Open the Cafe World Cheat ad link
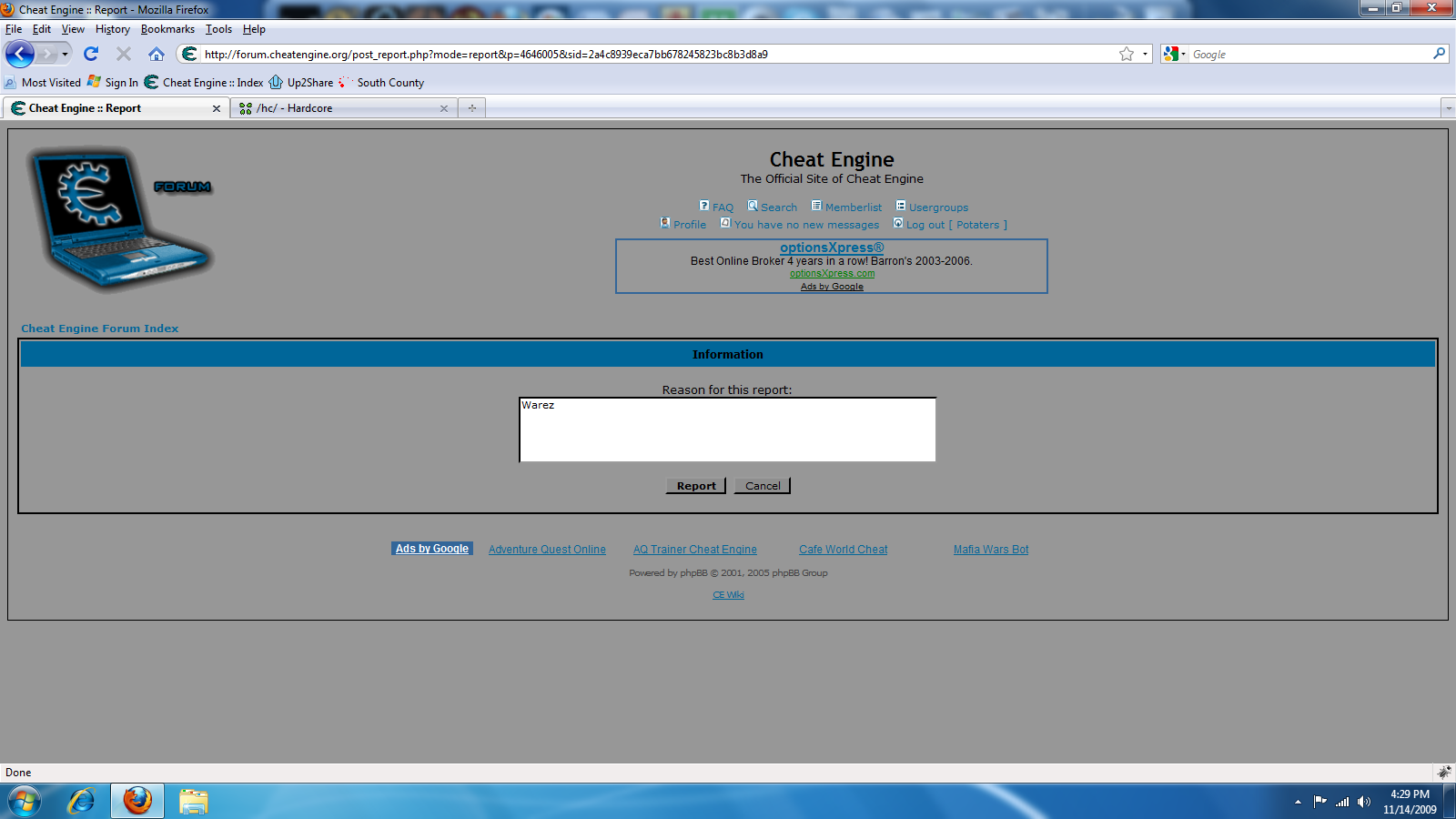1456x819 pixels. (844, 550)
